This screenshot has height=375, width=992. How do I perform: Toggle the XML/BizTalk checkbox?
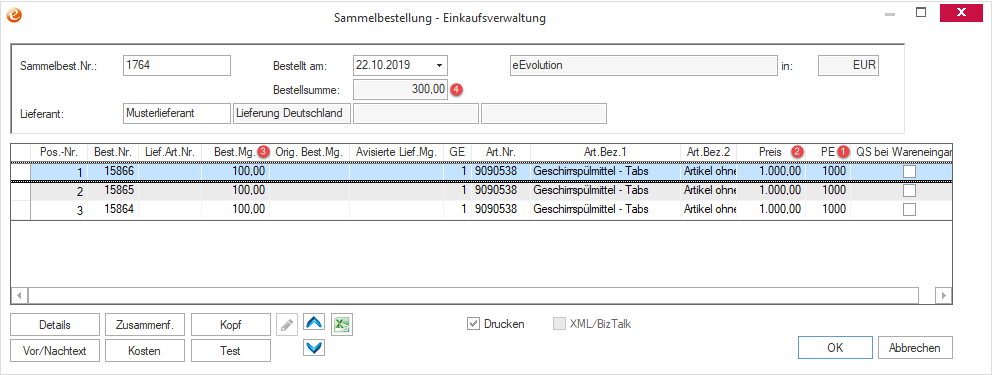559,324
